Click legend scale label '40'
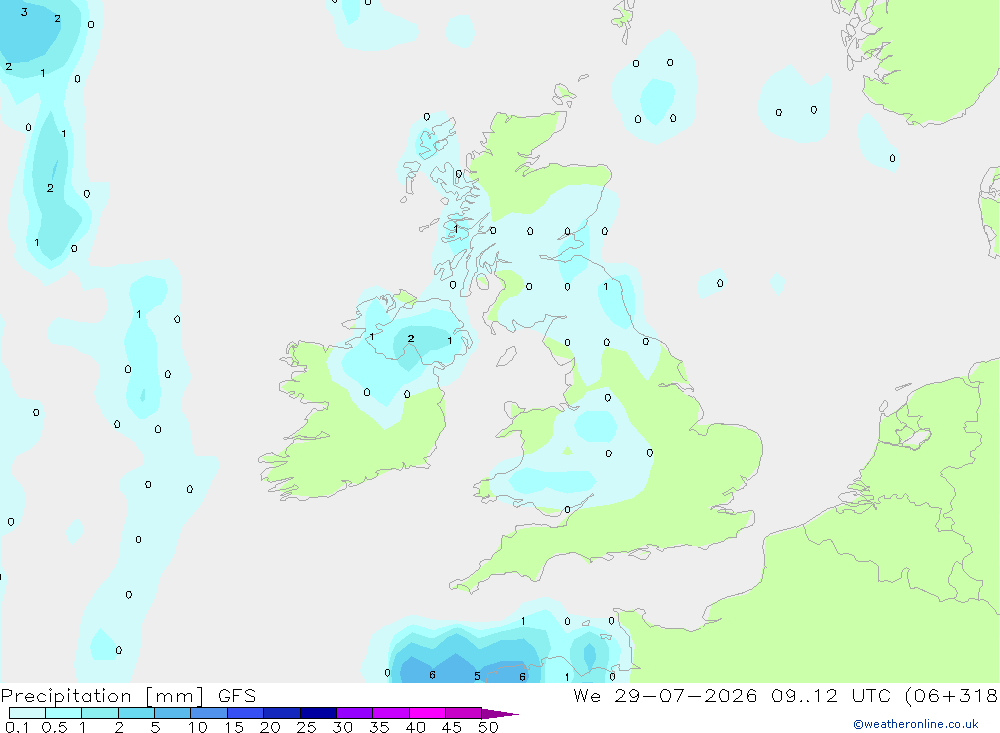Viewport: 1000px width, 733px height. [x=415, y=727]
